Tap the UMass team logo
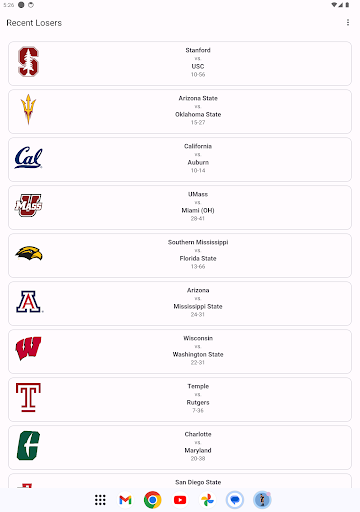The height and width of the screenshot is (512, 360). [28, 205]
